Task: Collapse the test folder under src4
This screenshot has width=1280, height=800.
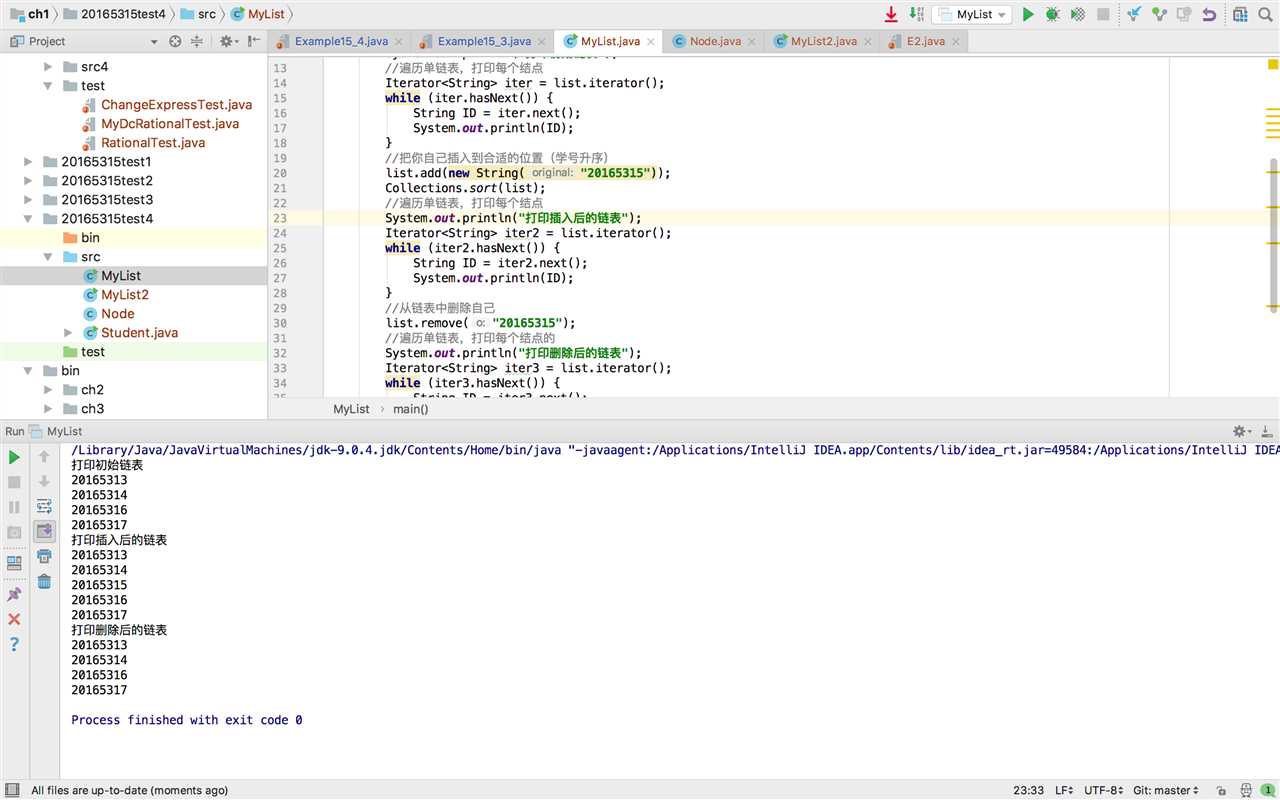Action: click(47, 86)
